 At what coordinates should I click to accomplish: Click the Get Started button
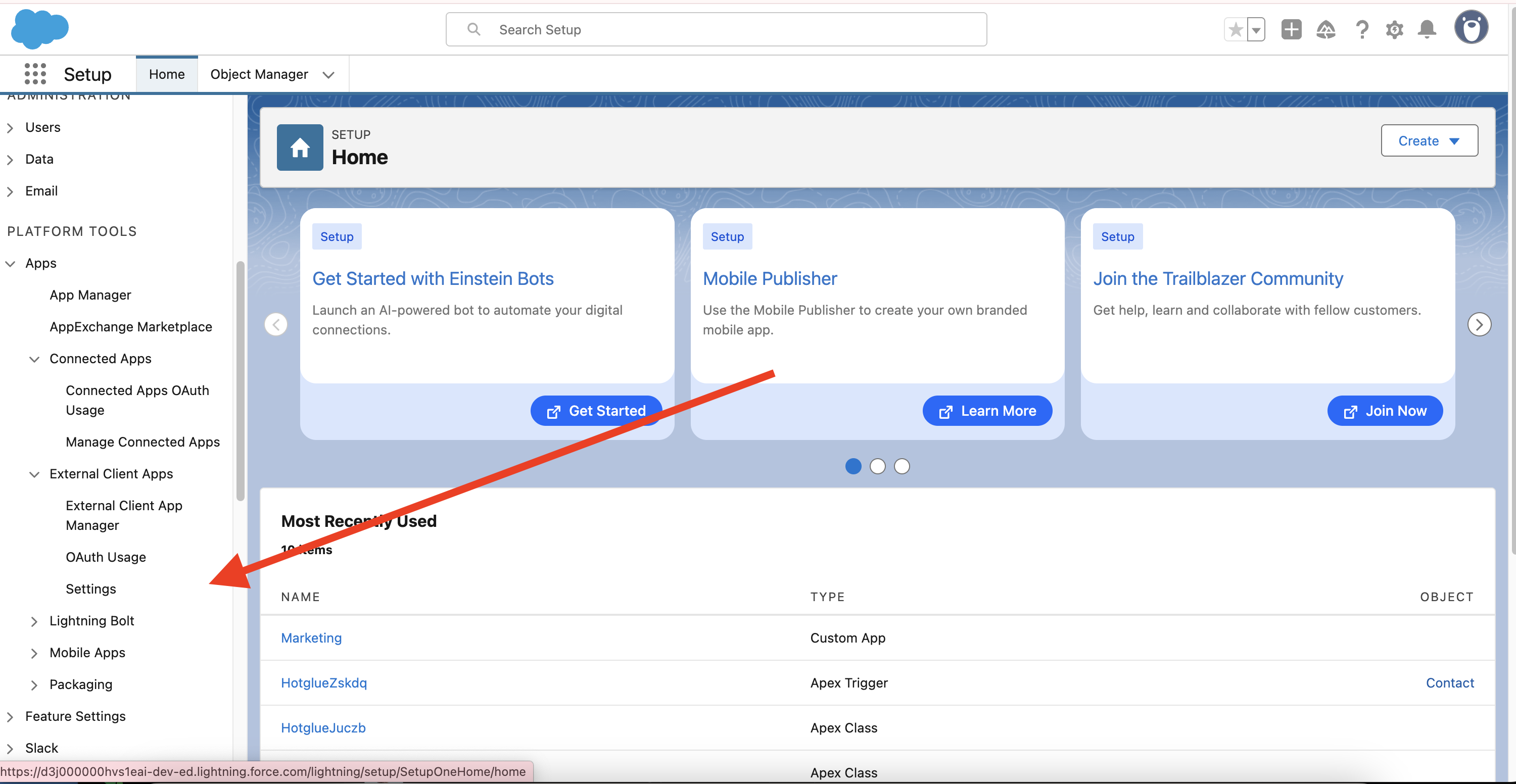(x=596, y=411)
